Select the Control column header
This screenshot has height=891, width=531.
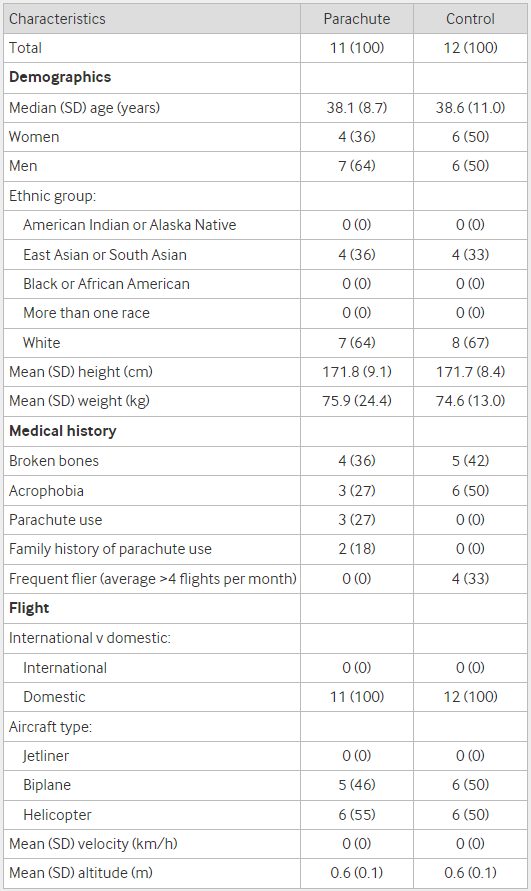point(470,19)
